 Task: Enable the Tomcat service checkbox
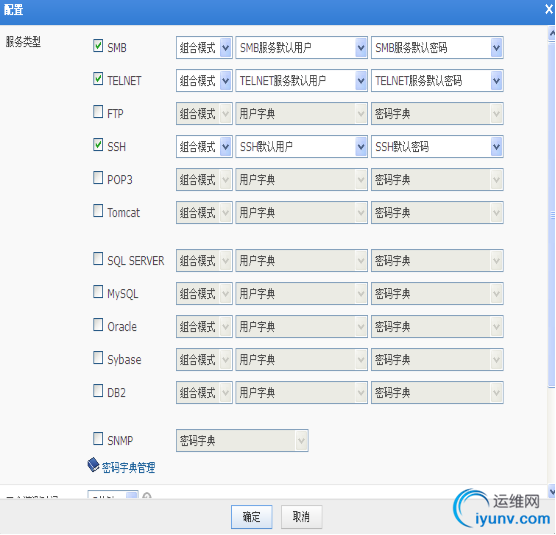tap(98, 211)
